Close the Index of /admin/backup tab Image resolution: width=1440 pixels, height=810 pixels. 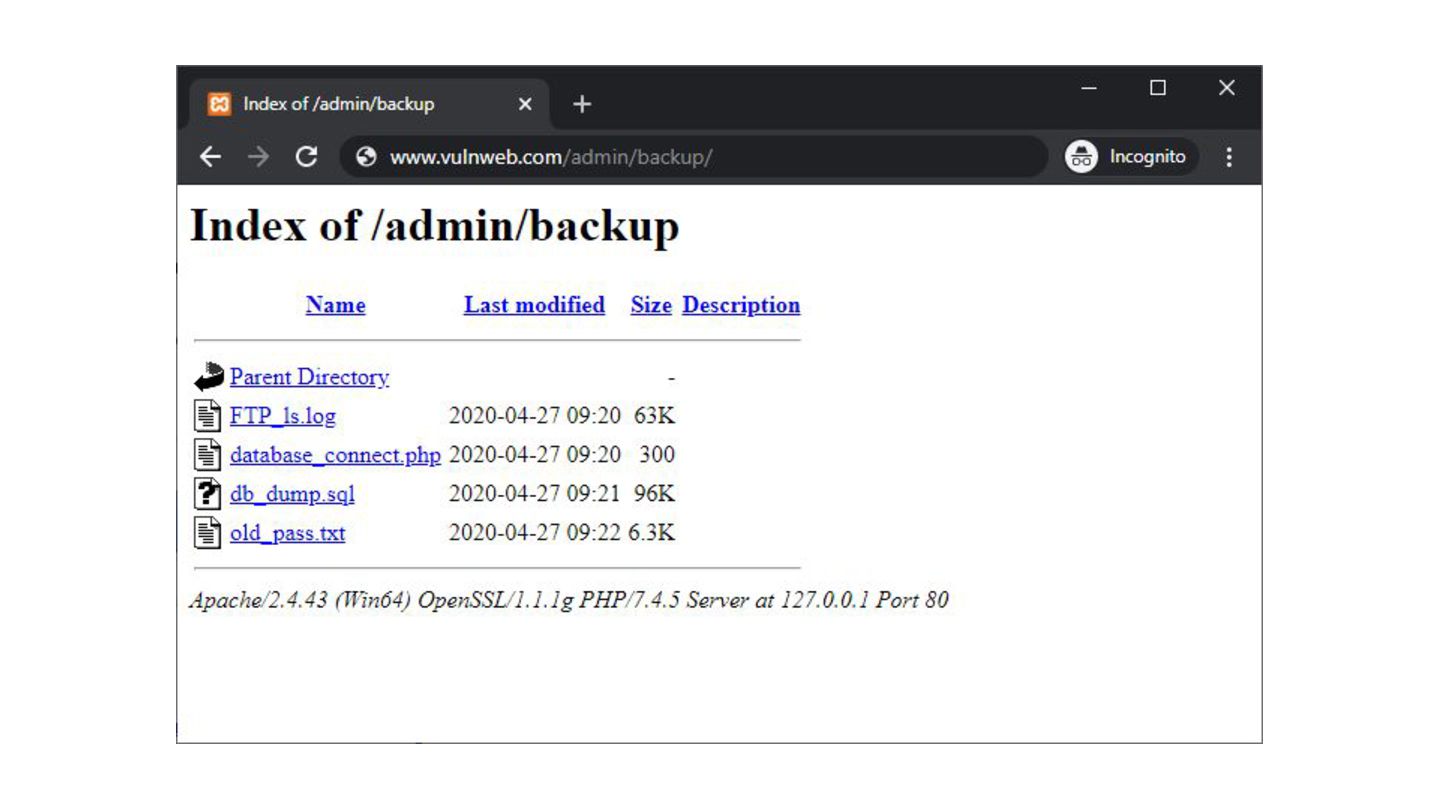point(525,104)
